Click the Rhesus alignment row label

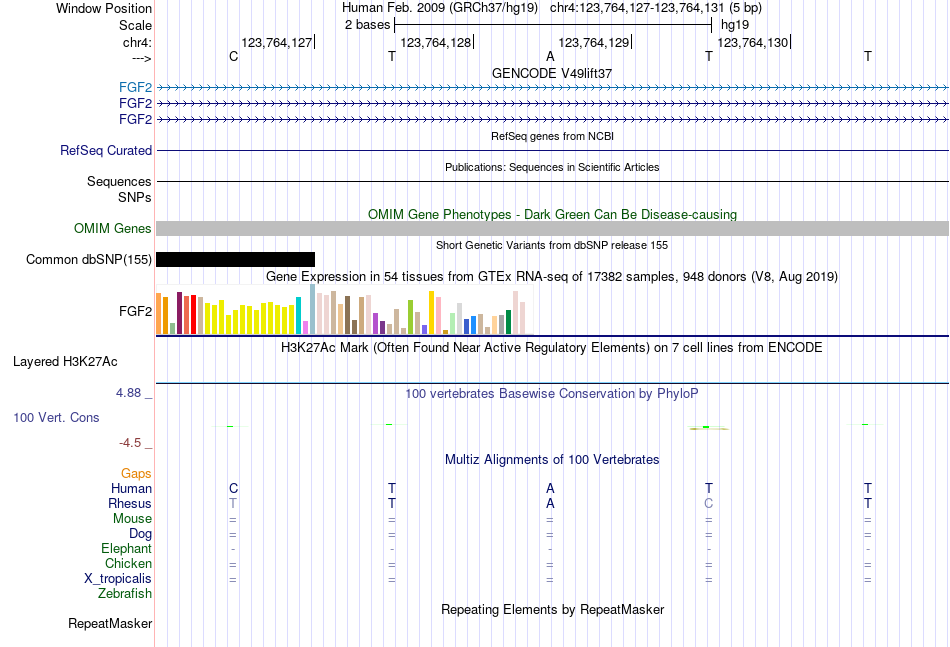tap(130, 503)
